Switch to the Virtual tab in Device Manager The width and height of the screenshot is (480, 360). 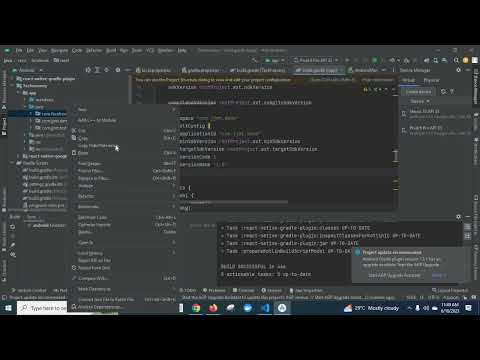click(408, 80)
